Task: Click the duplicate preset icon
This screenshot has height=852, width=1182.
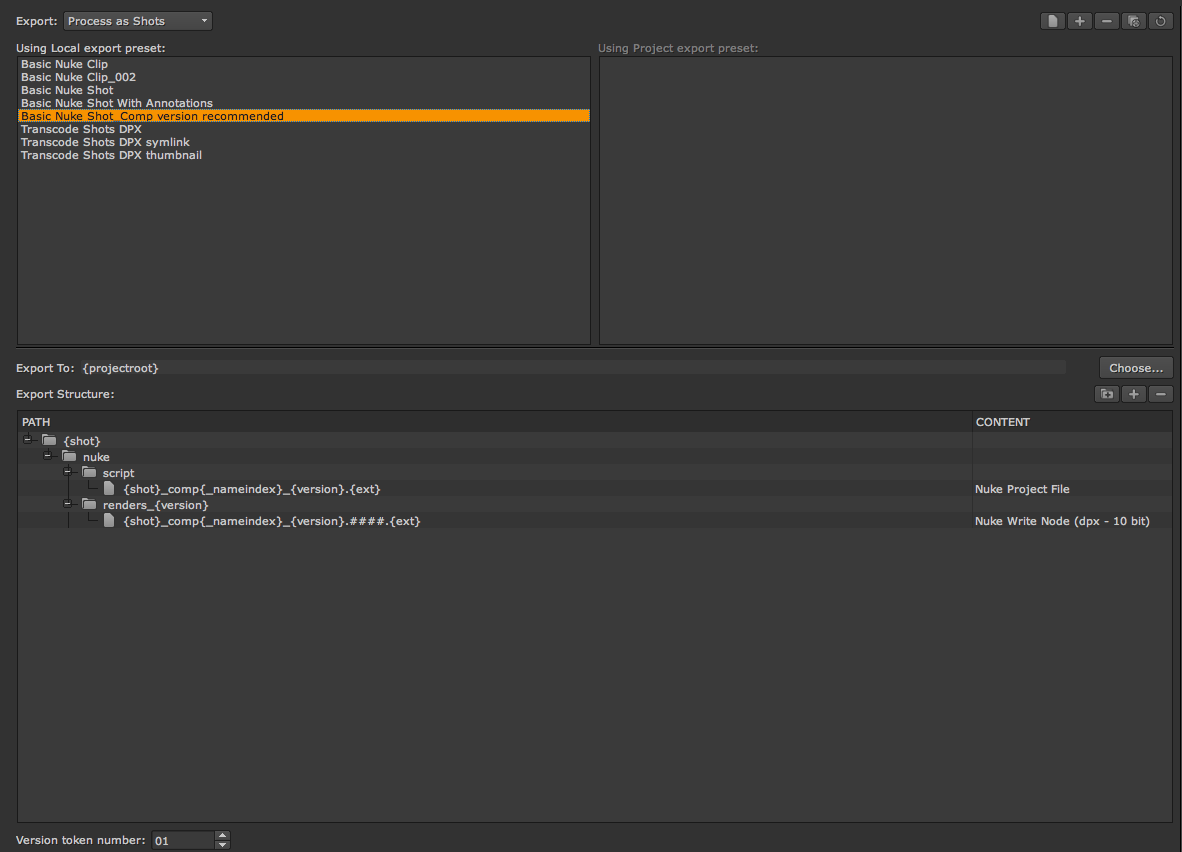Action: (x=1134, y=21)
